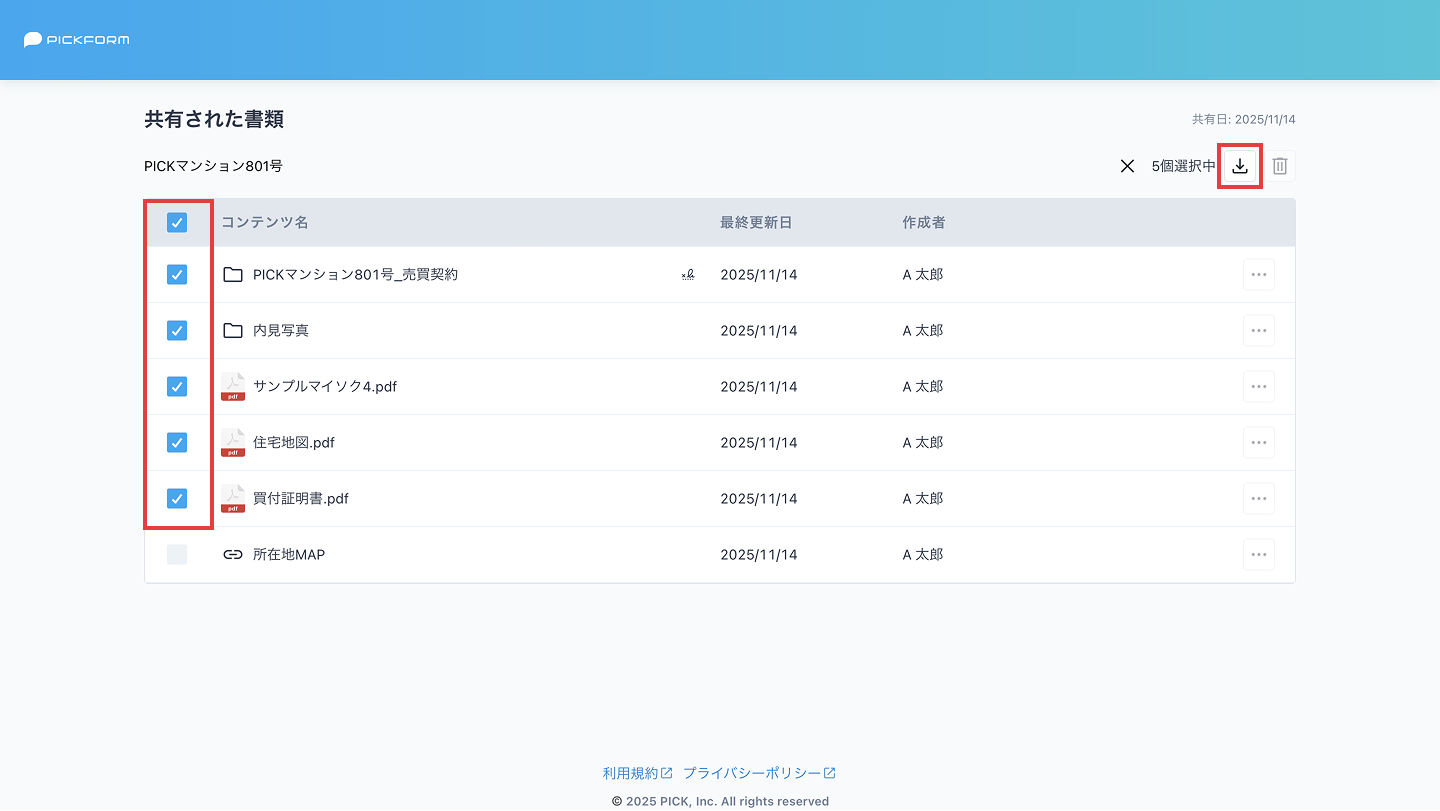Click the trash delete icon
This screenshot has height=811, width=1440.
point(1279,166)
